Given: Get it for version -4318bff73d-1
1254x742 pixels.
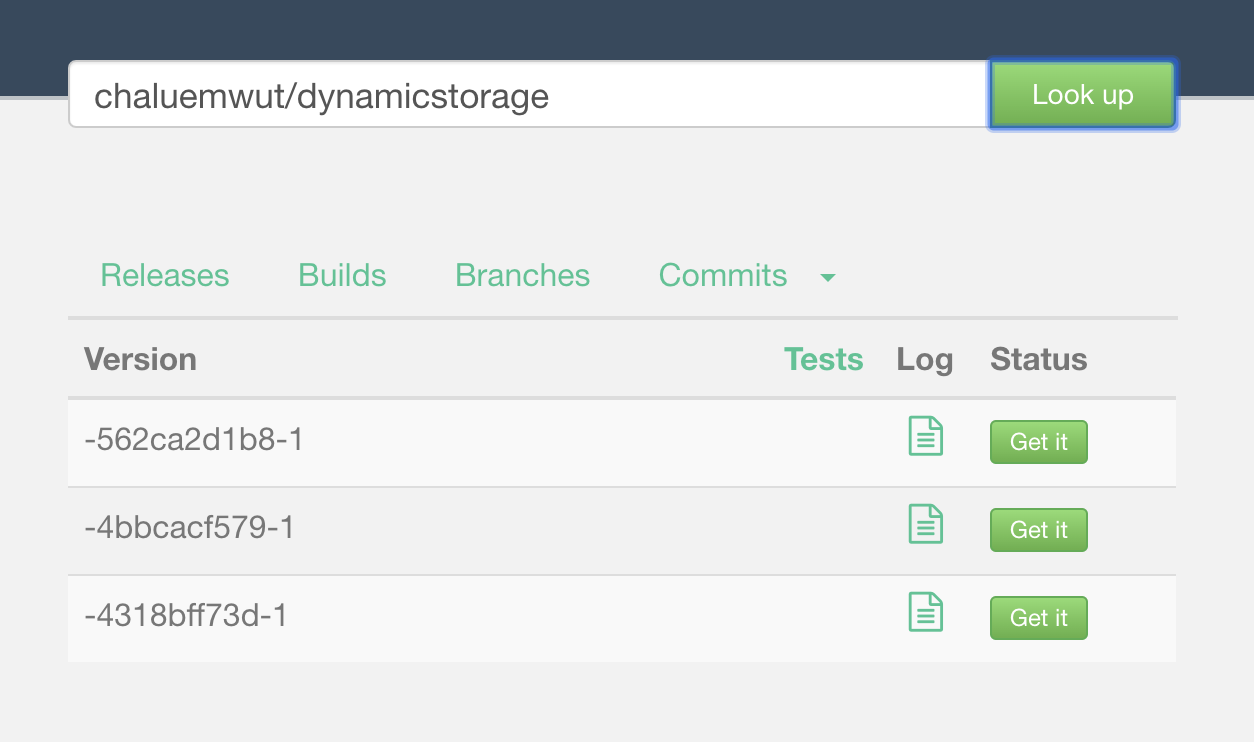Looking at the screenshot, I should point(1039,618).
